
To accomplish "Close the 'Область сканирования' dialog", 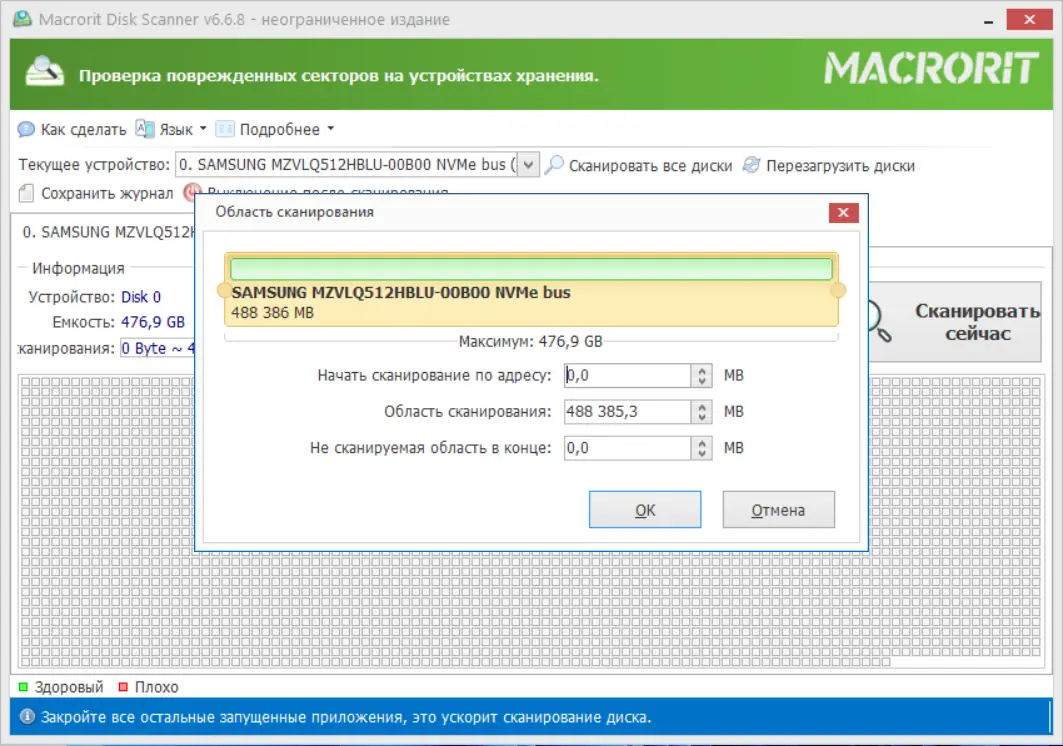I will coord(843,212).
